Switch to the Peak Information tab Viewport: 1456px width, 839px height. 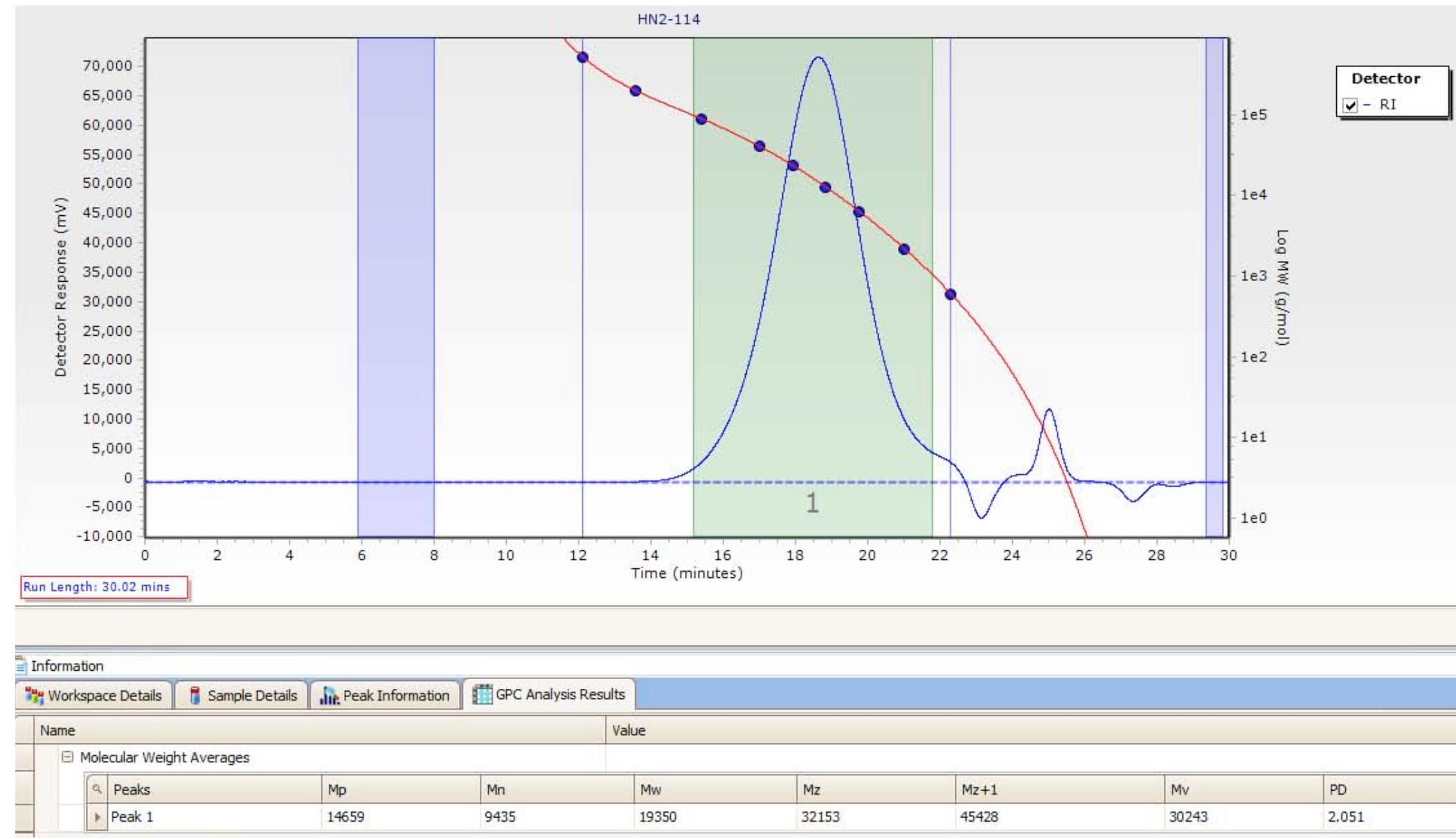[395, 695]
